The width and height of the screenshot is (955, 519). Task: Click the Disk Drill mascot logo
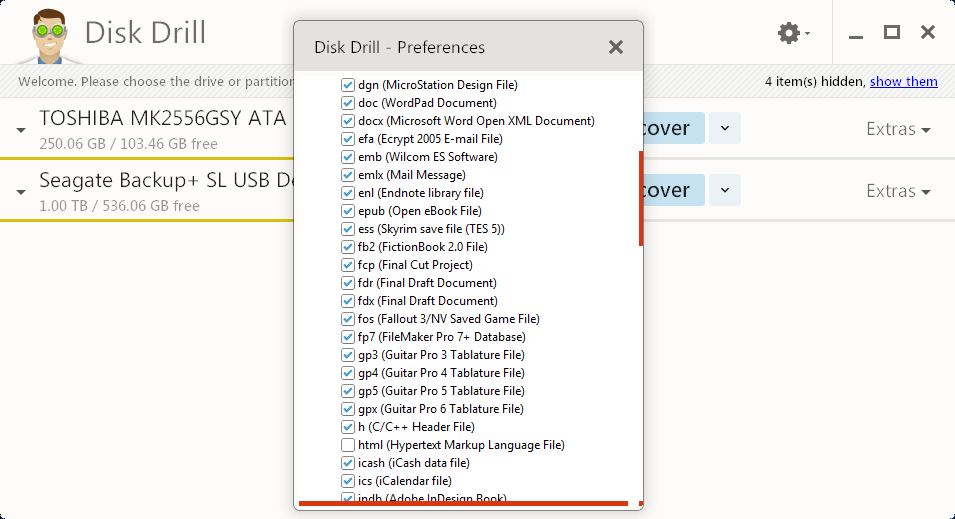(49, 36)
